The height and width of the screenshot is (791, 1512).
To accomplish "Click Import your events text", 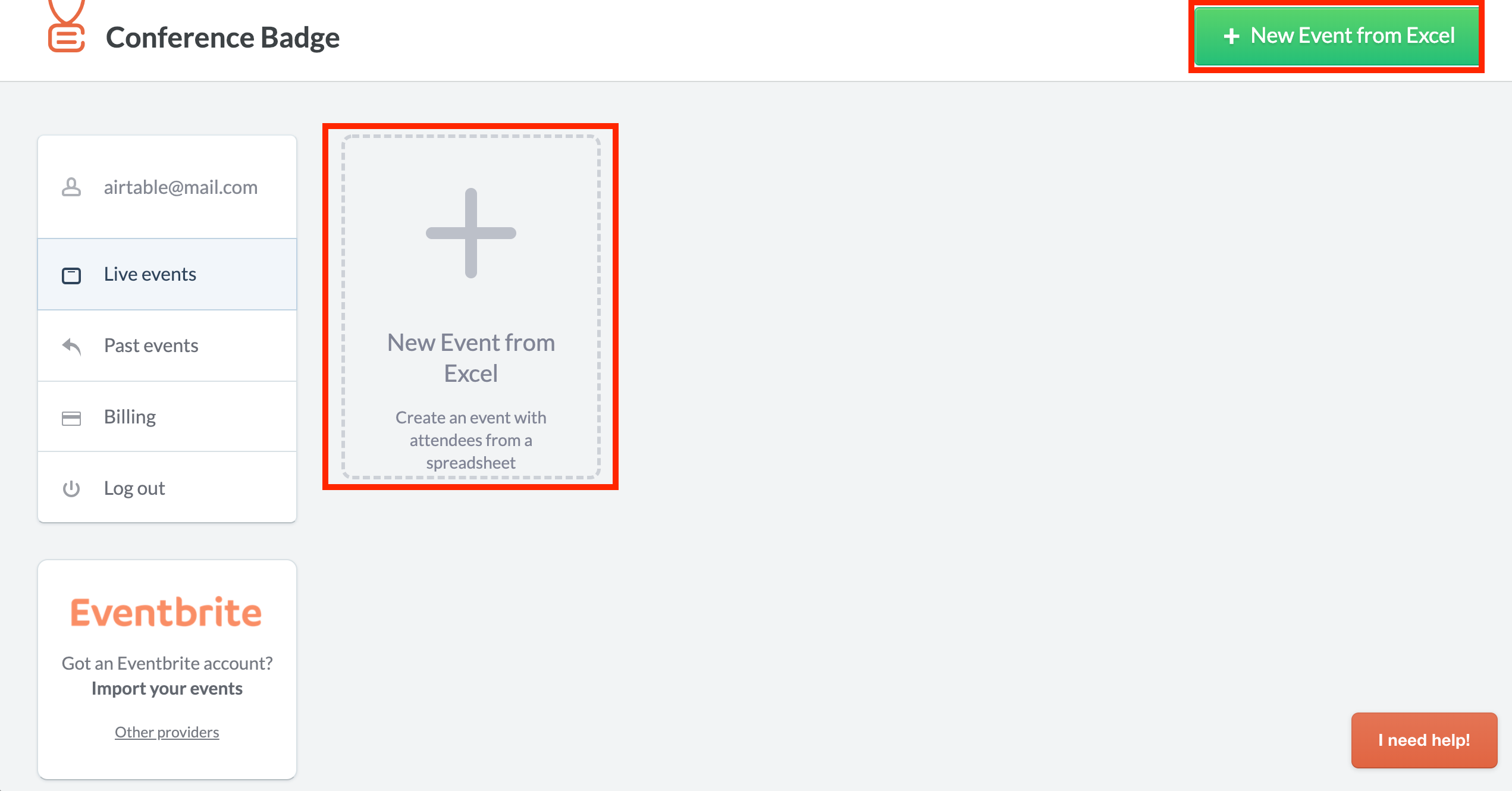I will point(167,689).
